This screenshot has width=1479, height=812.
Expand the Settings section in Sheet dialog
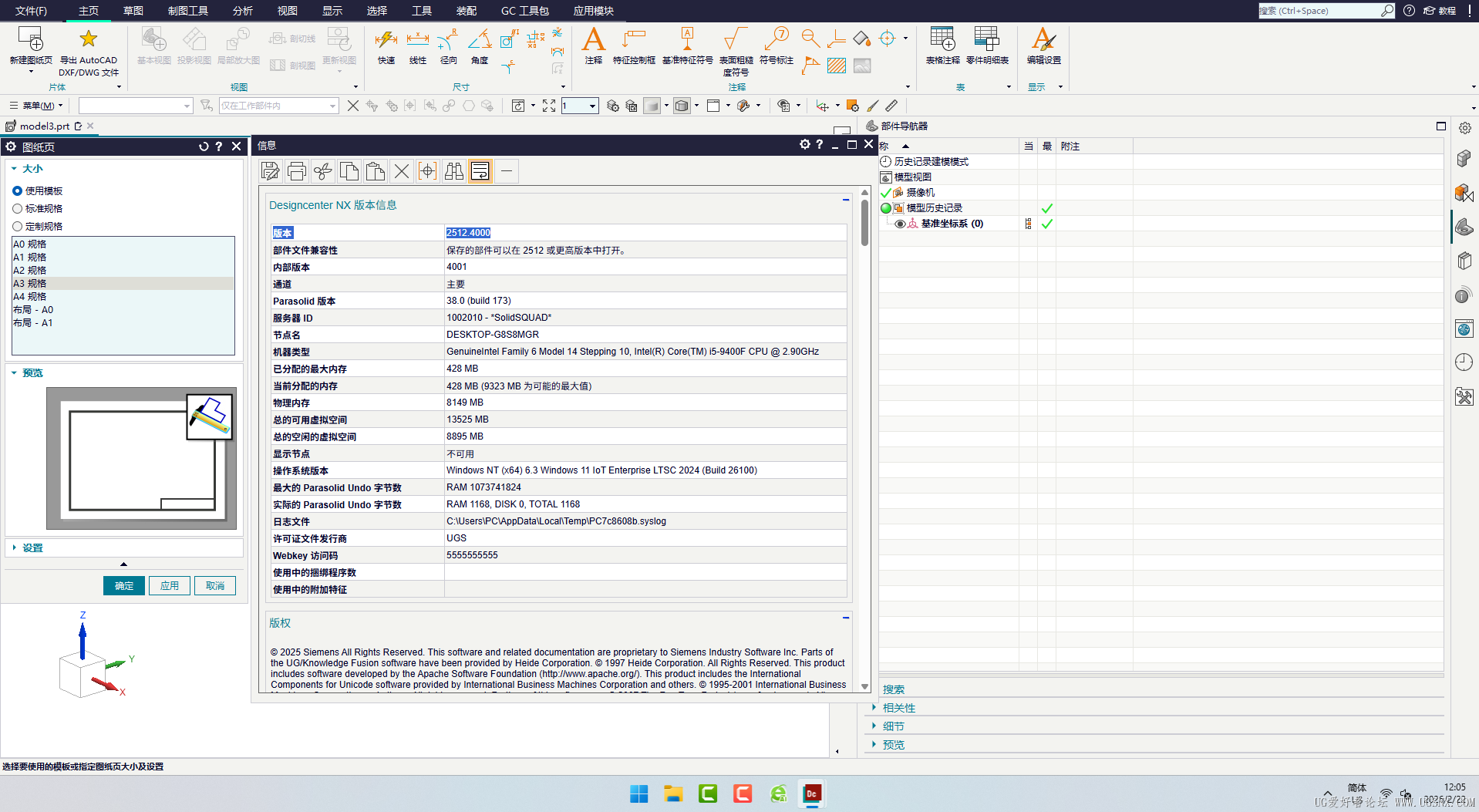[x=32, y=548]
